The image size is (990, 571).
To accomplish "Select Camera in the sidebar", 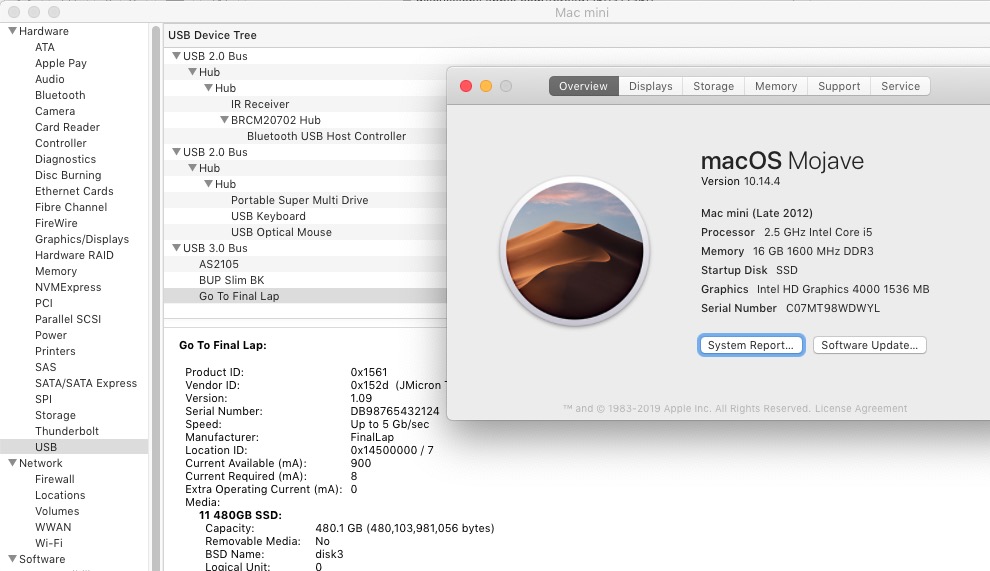I will click(55, 111).
